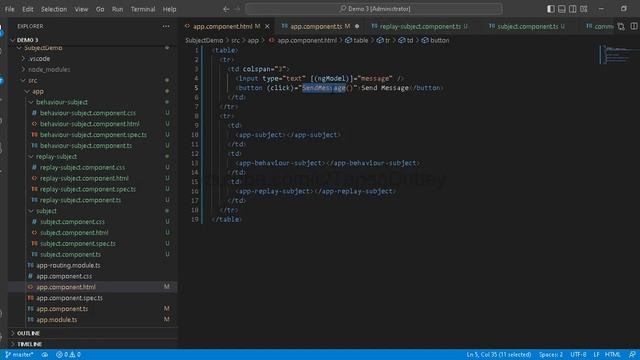Change indentation via Spaces: 2
This screenshot has height=360, width=640.
pyautogui.click(x=551, y=355)
